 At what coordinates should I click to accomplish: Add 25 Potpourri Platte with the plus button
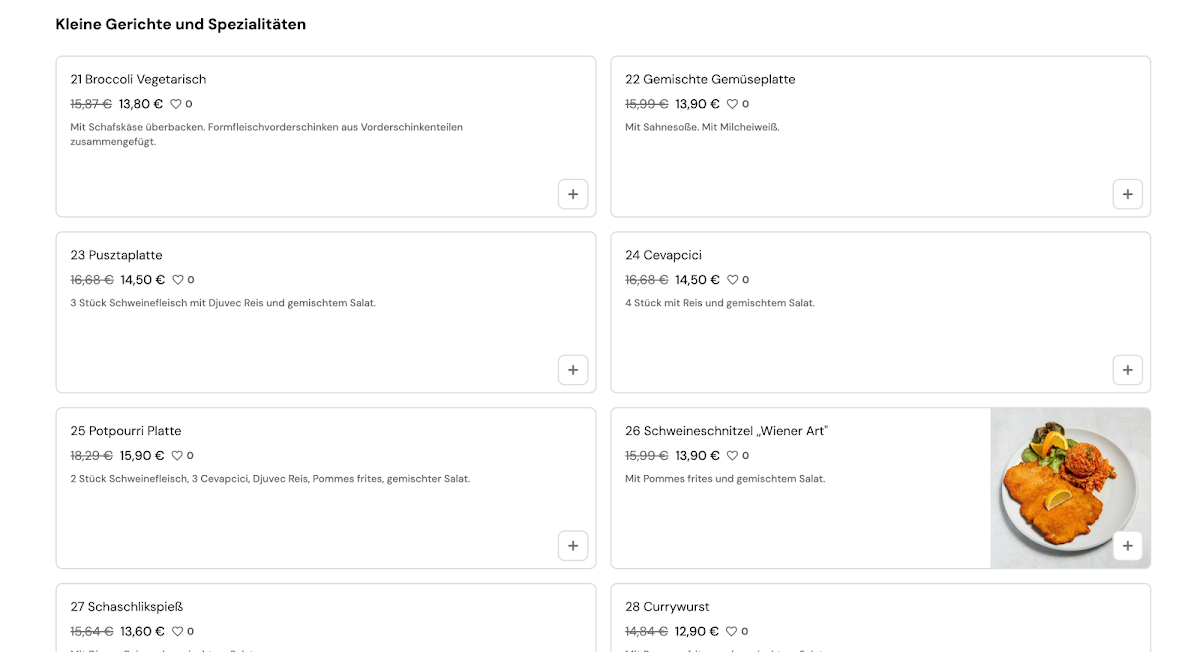coord(573,546)
